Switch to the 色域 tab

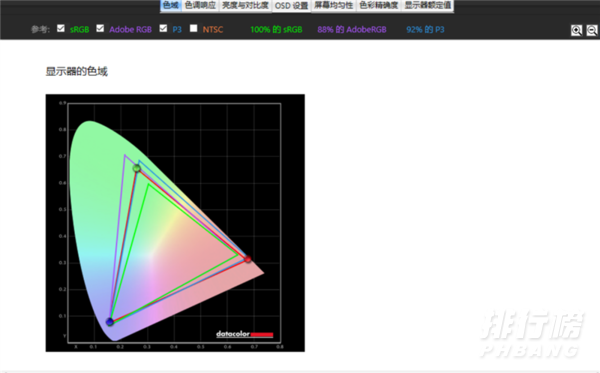click(171, 5)
